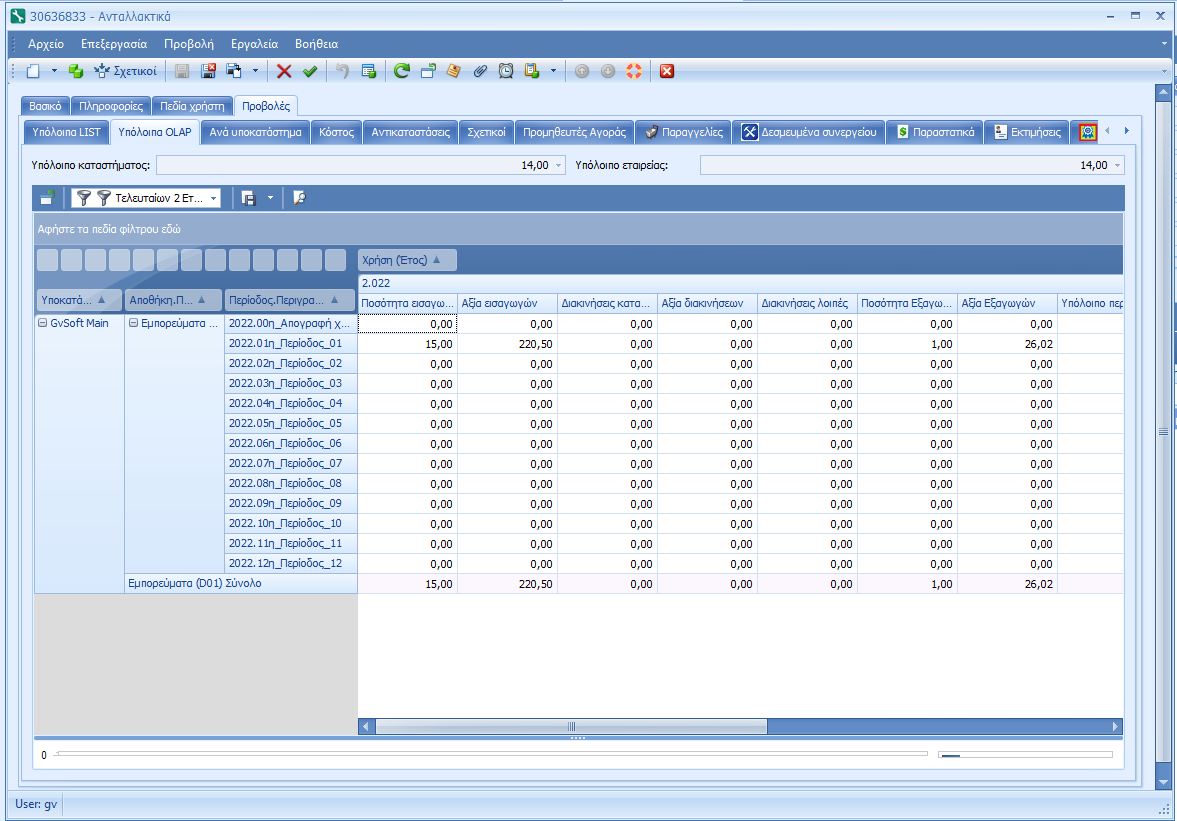Click the Αξία εισαγωγών column header
The width and height of the screenshot is (1177, 821).
(x=507, y=303)
